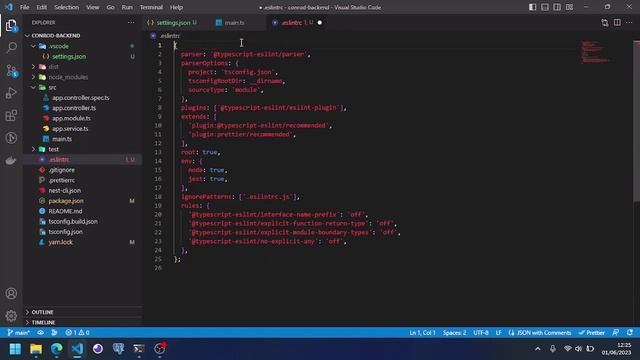Click the open changes icon in editor toolbar
The height and width of the screenshot is (360, 640).
(604, 22)
